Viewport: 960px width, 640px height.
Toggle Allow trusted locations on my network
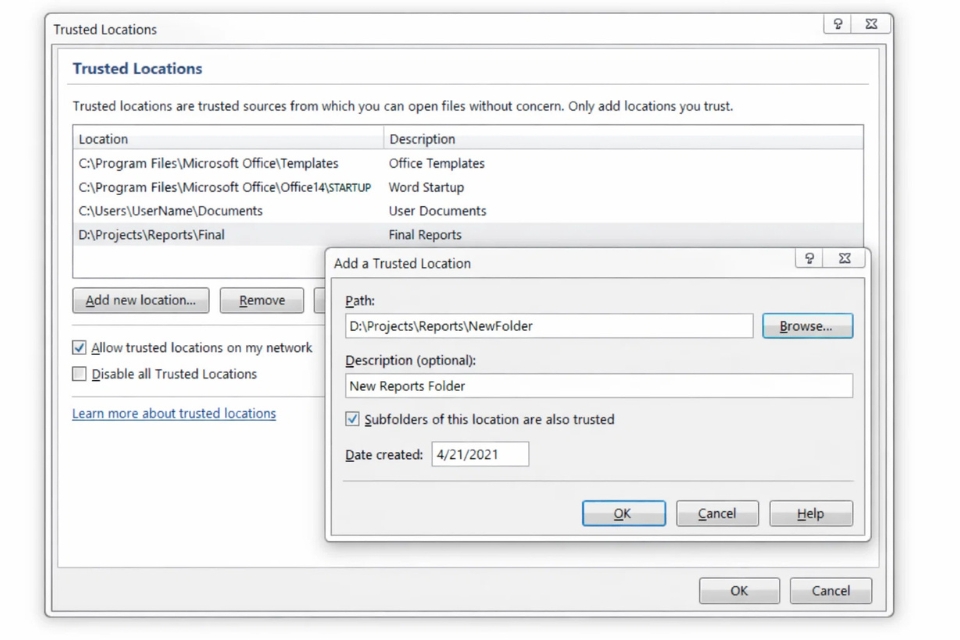click(80, 348)
